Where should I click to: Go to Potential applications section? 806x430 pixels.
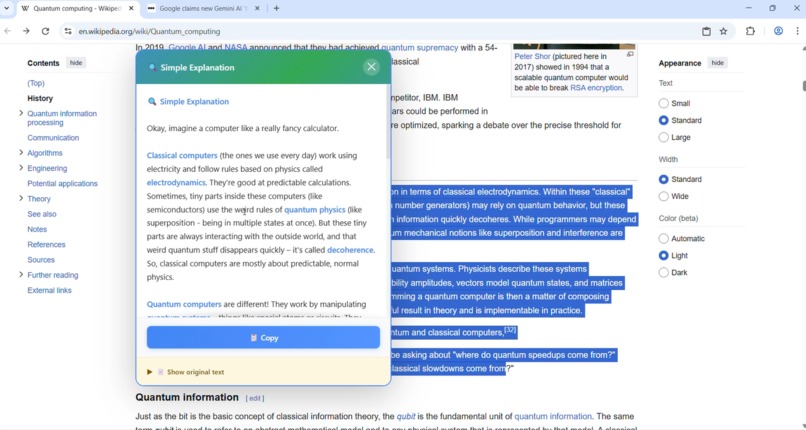[62, 183]
